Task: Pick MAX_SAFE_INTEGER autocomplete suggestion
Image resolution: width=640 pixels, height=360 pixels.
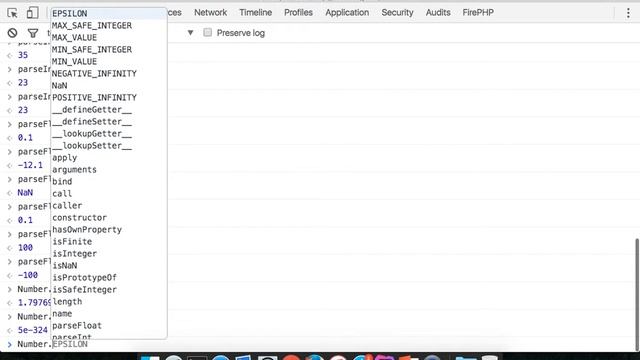Action: (109, 26)
